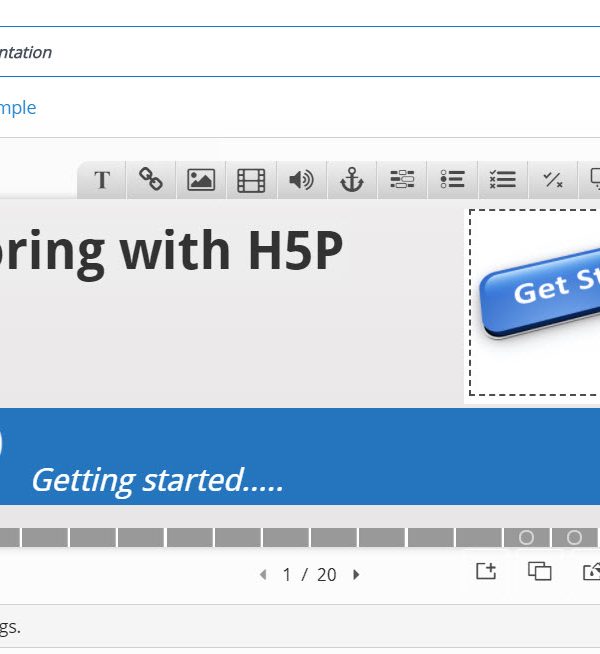Insert a Multiple Choice checklist element

[x=502, y=180]
